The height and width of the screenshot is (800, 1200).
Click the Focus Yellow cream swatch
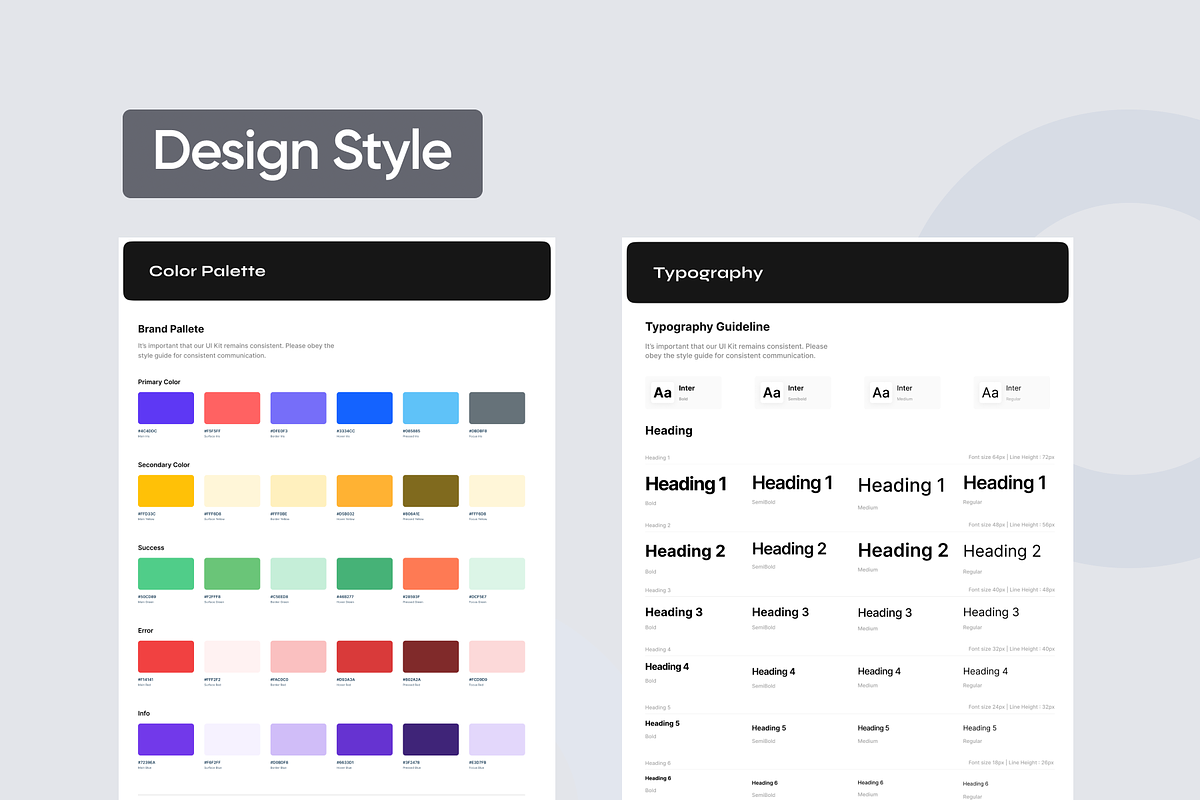pos(497,491)
